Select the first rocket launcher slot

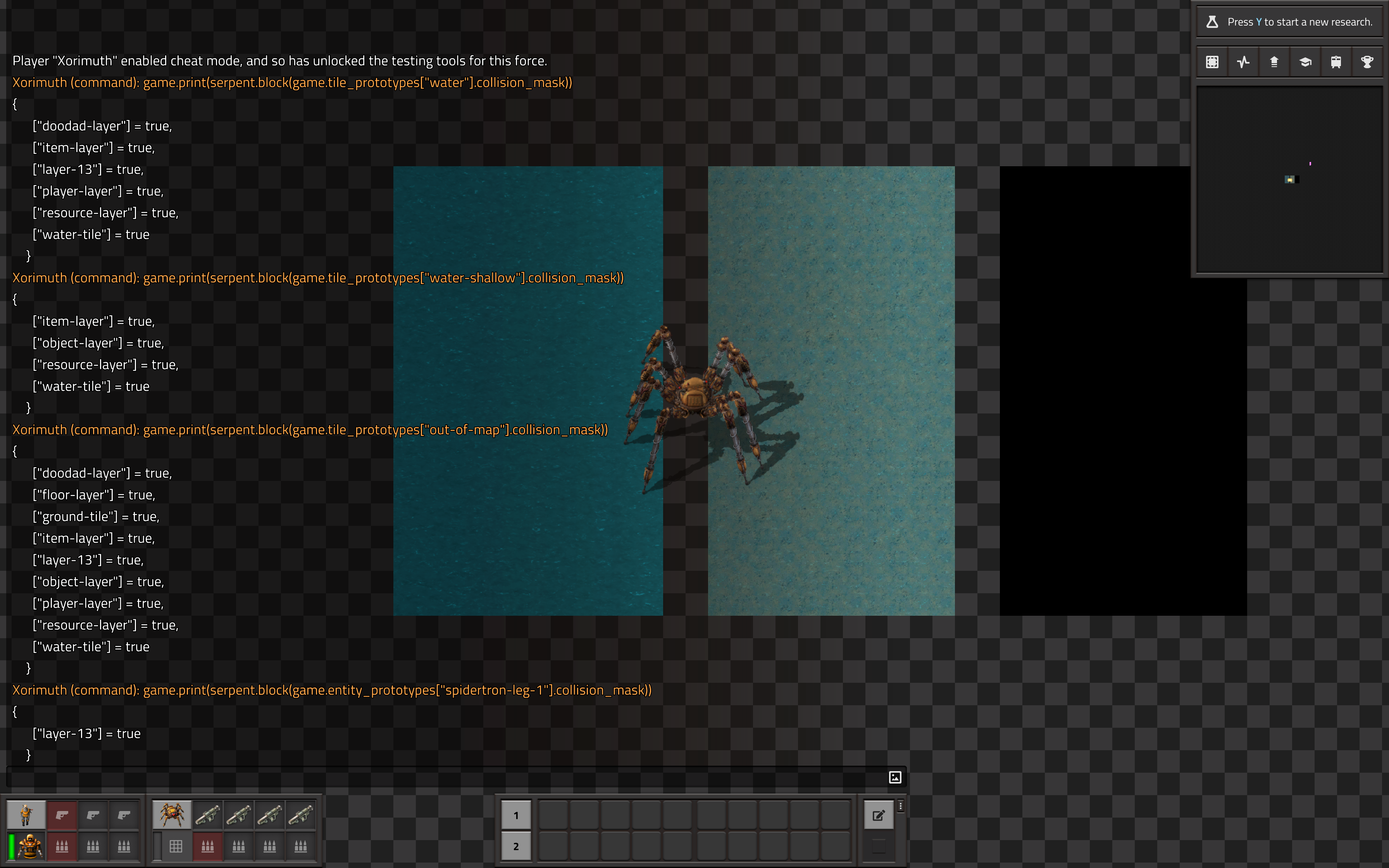coord(207,815)
